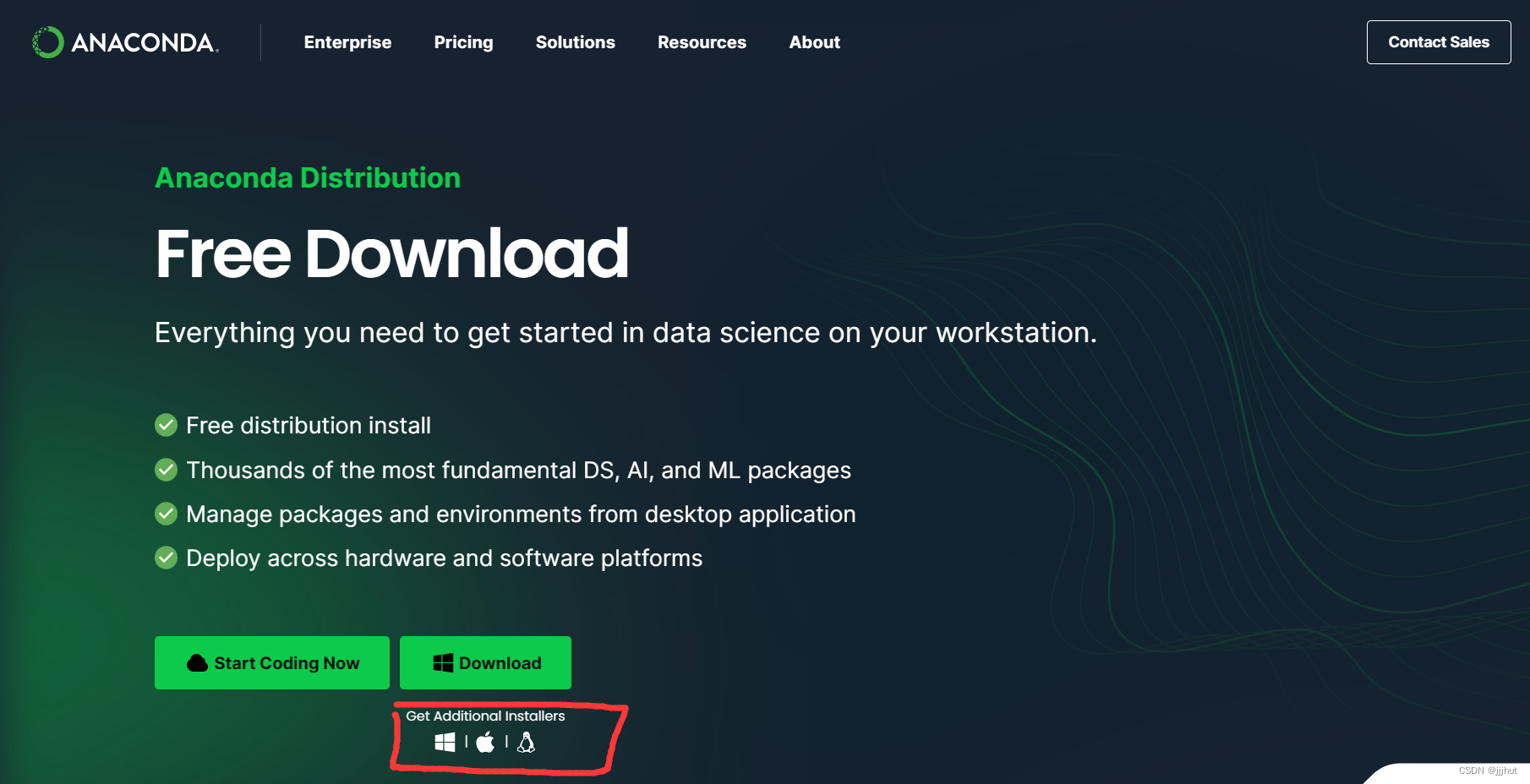Click 'Free distribution install' text
The height and width of the screenshot is (784, 1530).
point(309,425)
